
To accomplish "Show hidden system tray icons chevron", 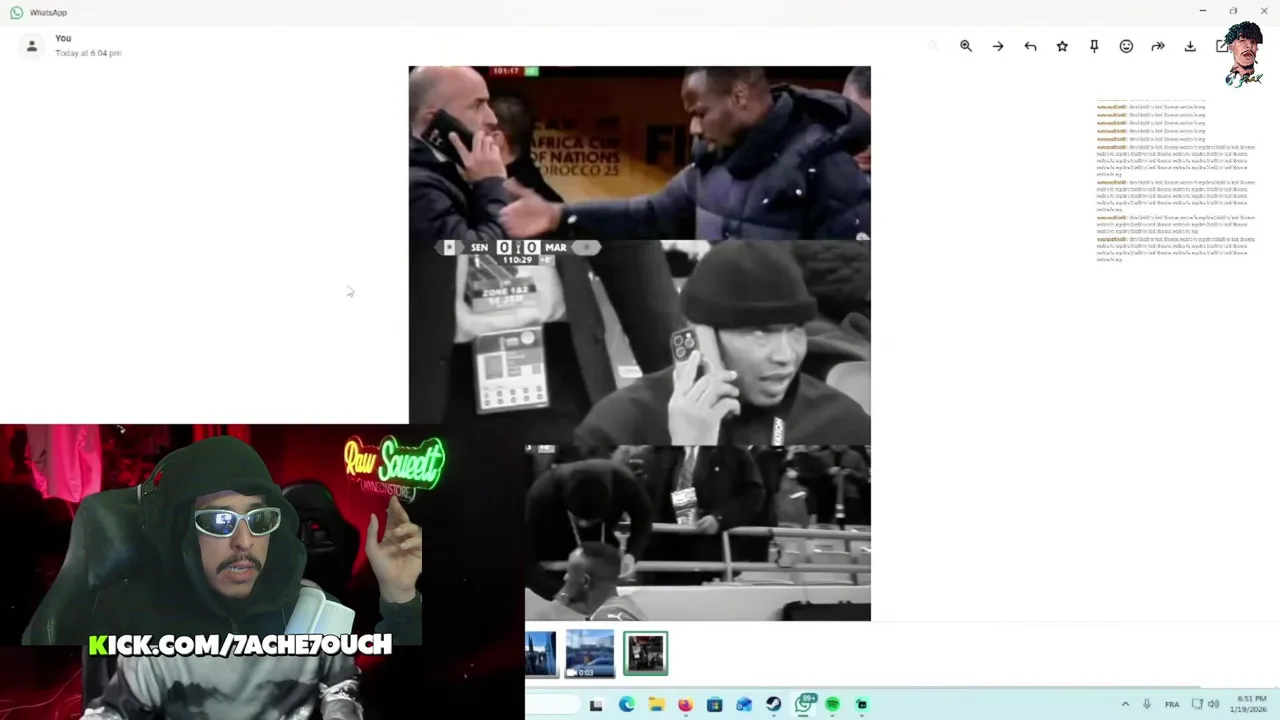I will pos(1125,705).
